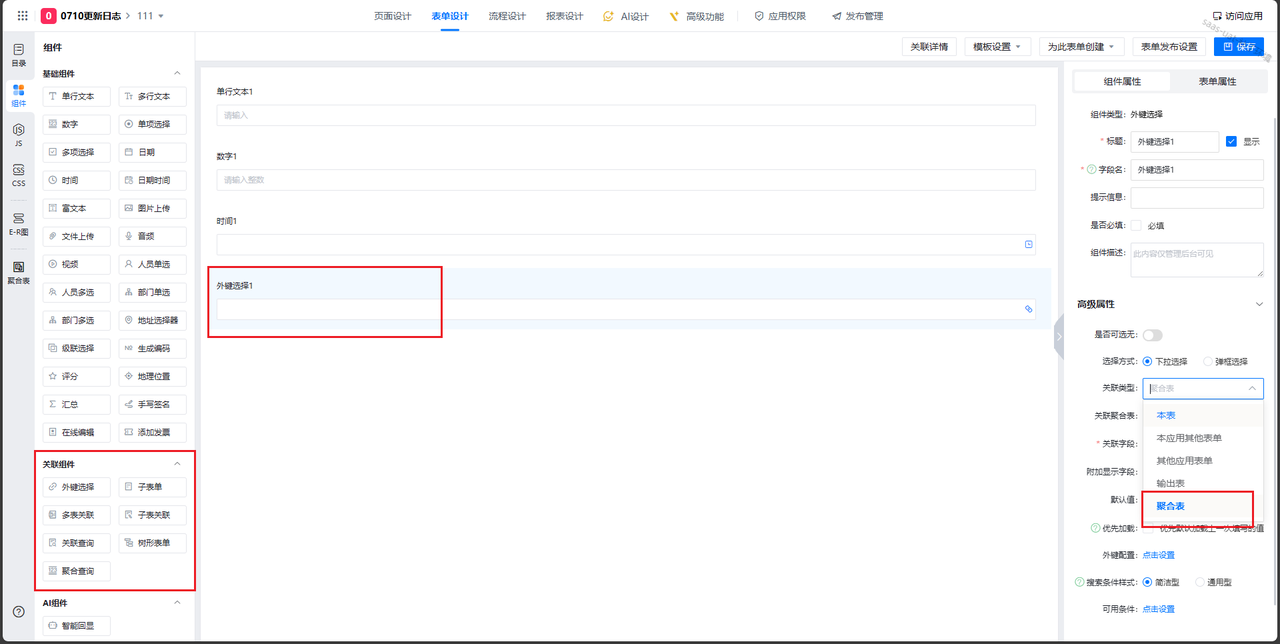Click the help question mark icon
This screenshot has height=644, width=1280.
18,611
